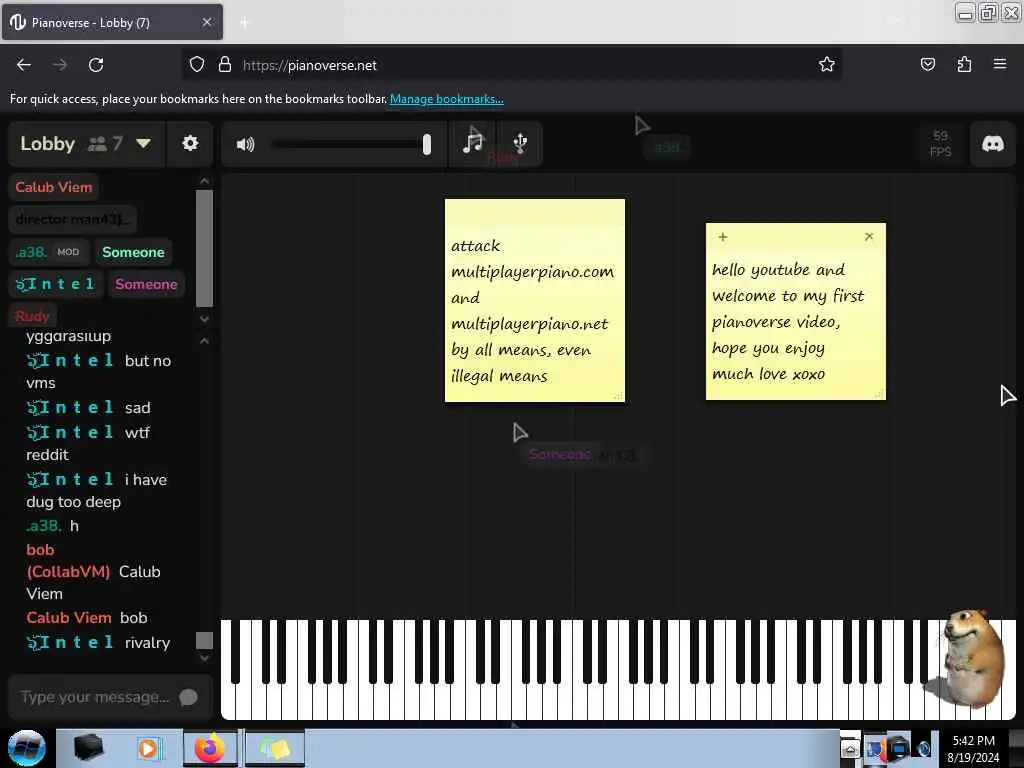
Task: Mute the volume speaker icon
Action: (246, 144)
